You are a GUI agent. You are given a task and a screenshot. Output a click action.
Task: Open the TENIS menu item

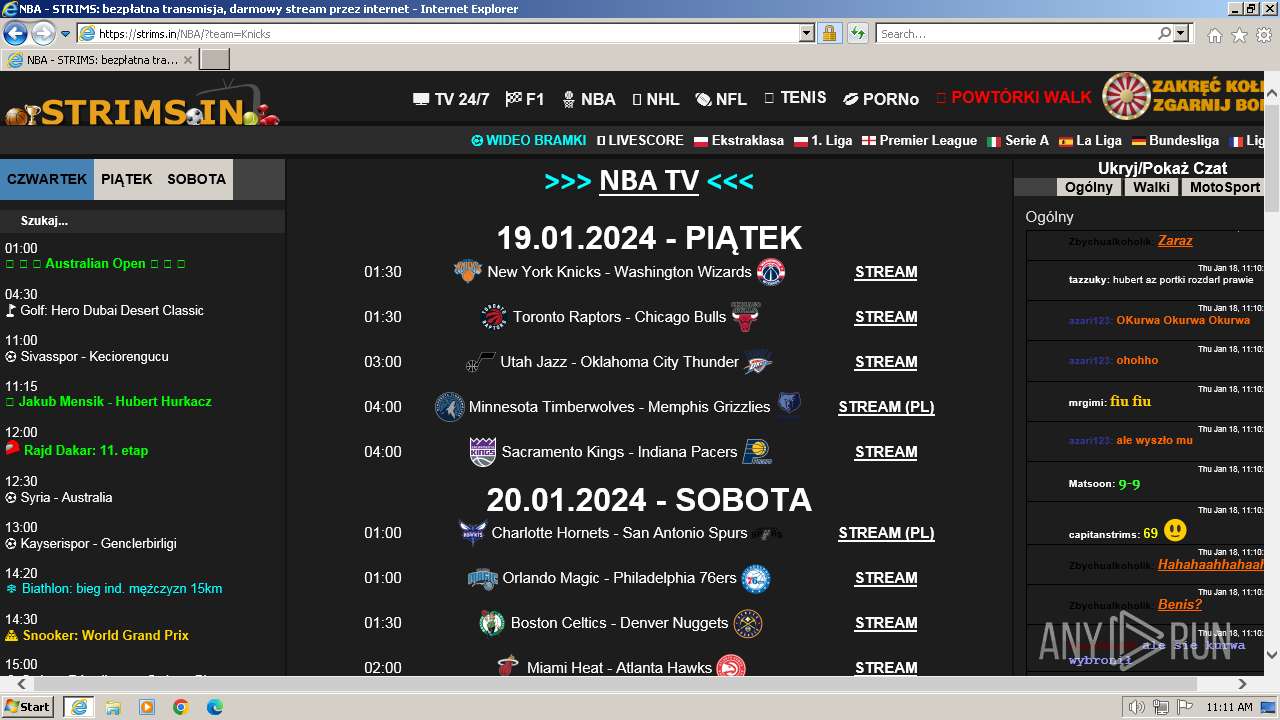[795, 97]
